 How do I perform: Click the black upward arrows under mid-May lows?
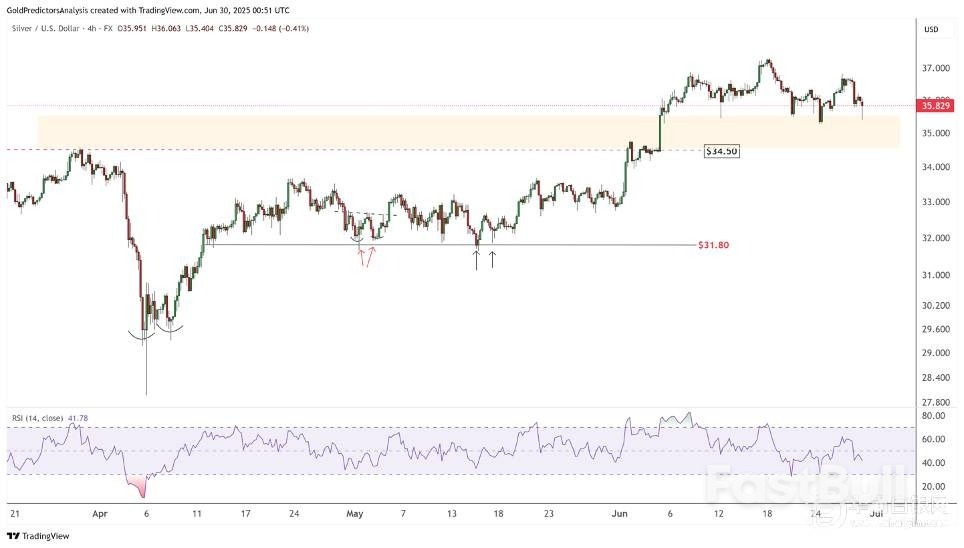click(x=484, y=259)
